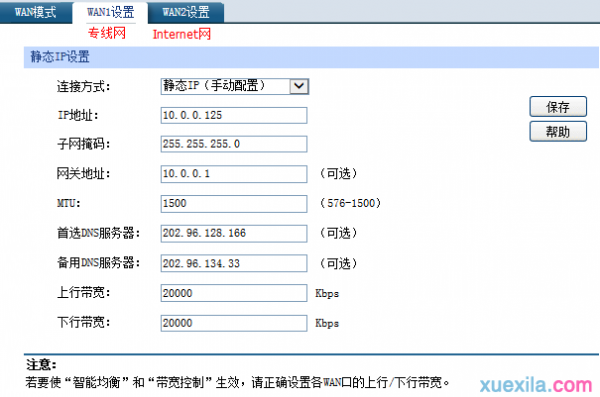Click the 首选DNS服务器 input field
The width and height of the screenshot is (600, 397).
point(234,233)
